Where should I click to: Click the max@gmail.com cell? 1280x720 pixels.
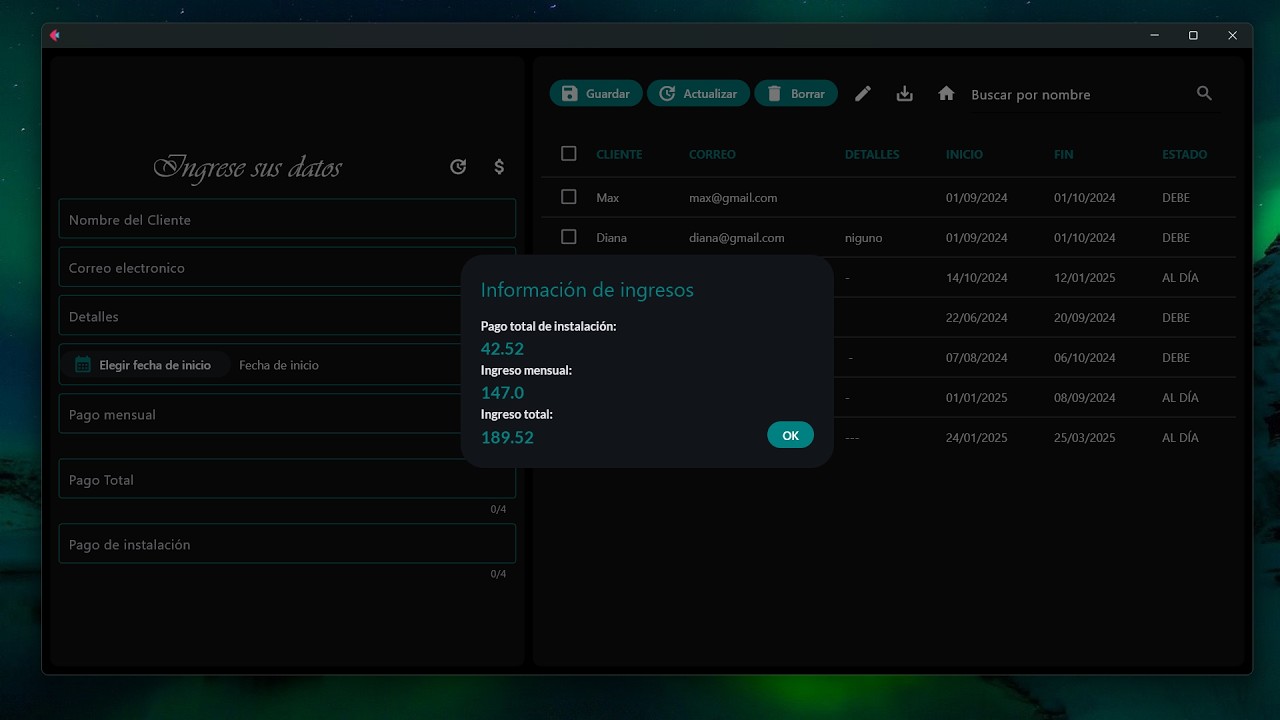[x=733, y=198]
